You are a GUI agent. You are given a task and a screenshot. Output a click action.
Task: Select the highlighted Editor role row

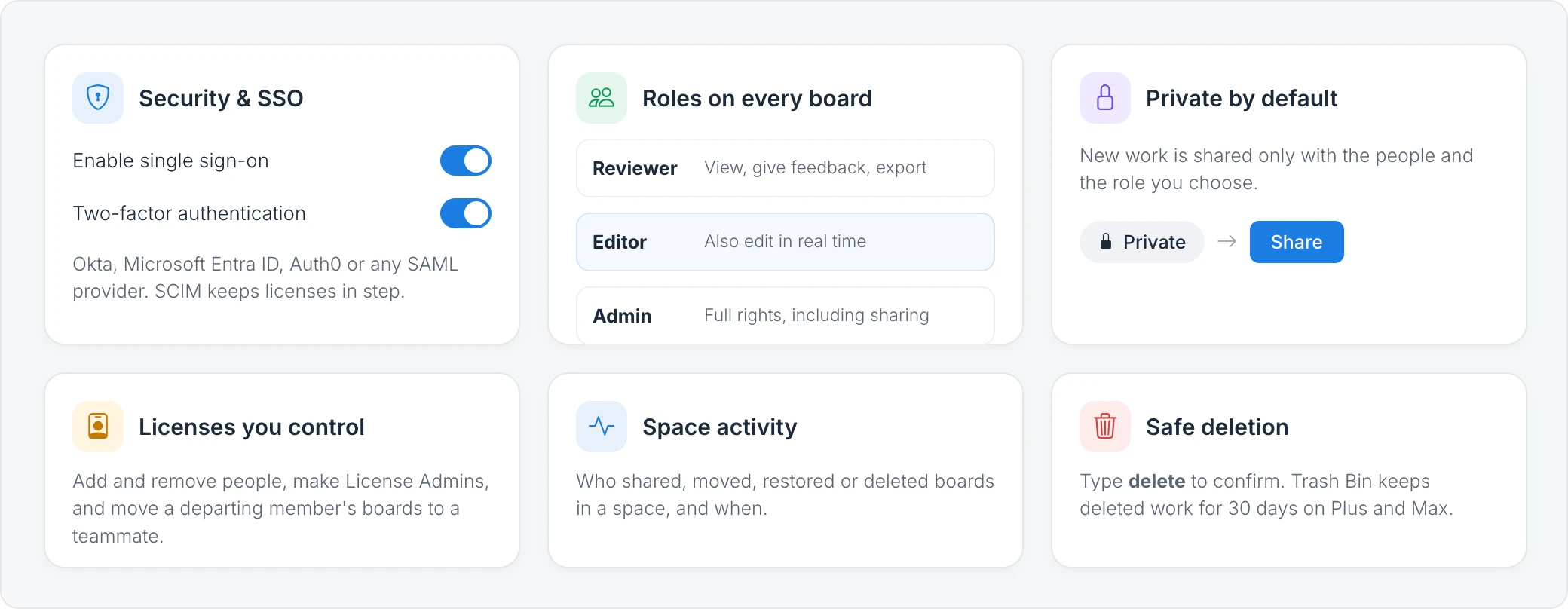(x=786, y=242)
